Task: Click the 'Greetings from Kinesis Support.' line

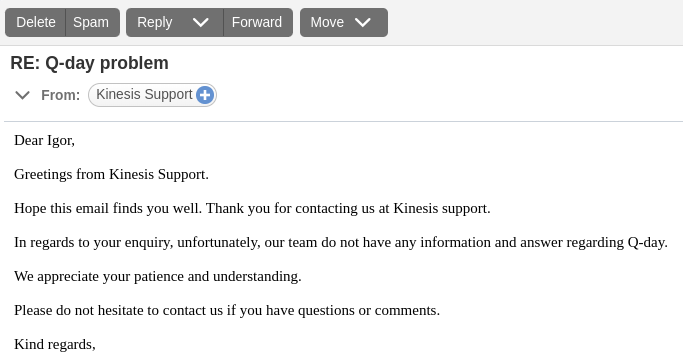Action: (x=112, y=174)
